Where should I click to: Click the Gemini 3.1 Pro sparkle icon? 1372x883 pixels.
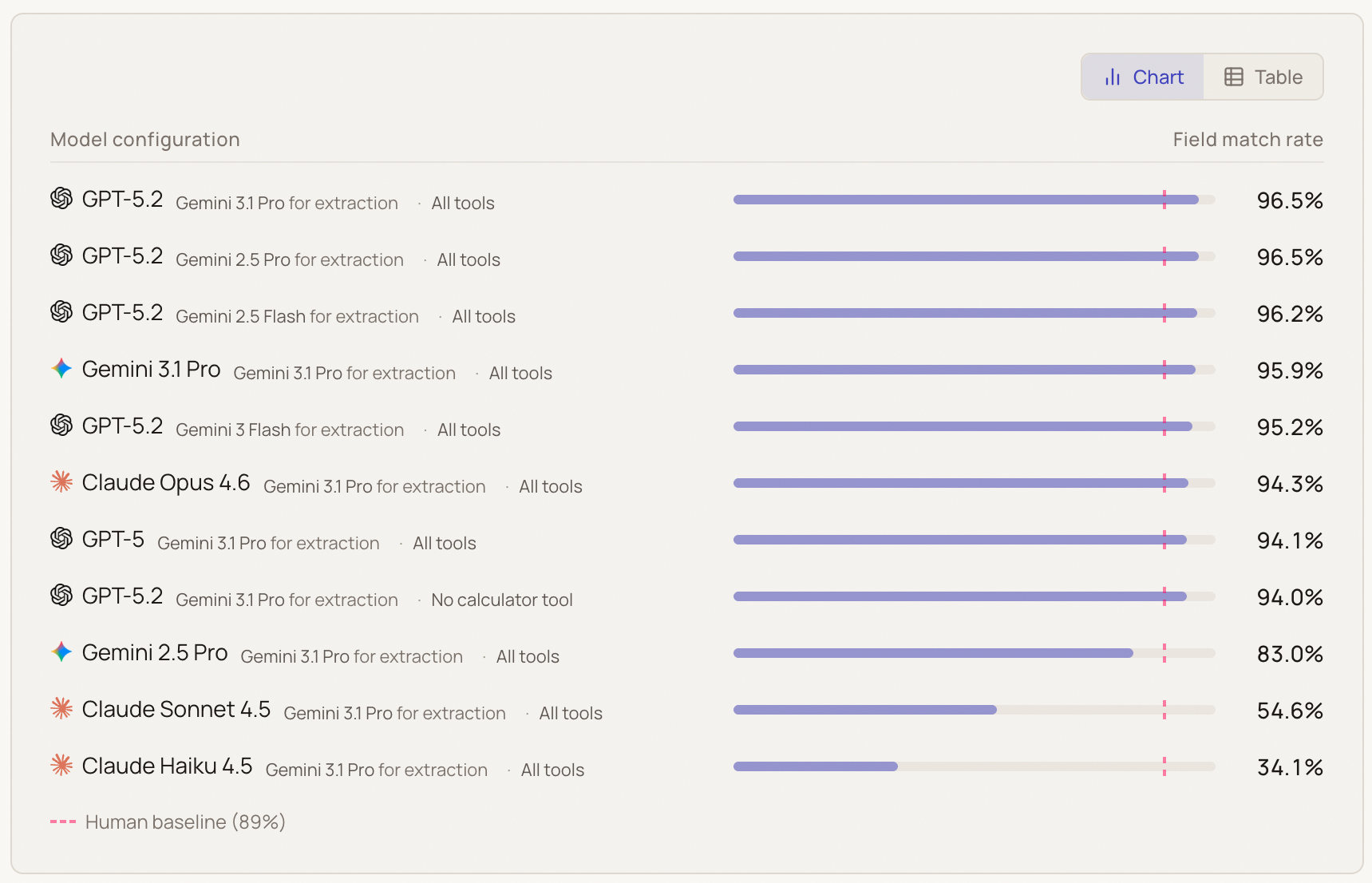(61, 368)
